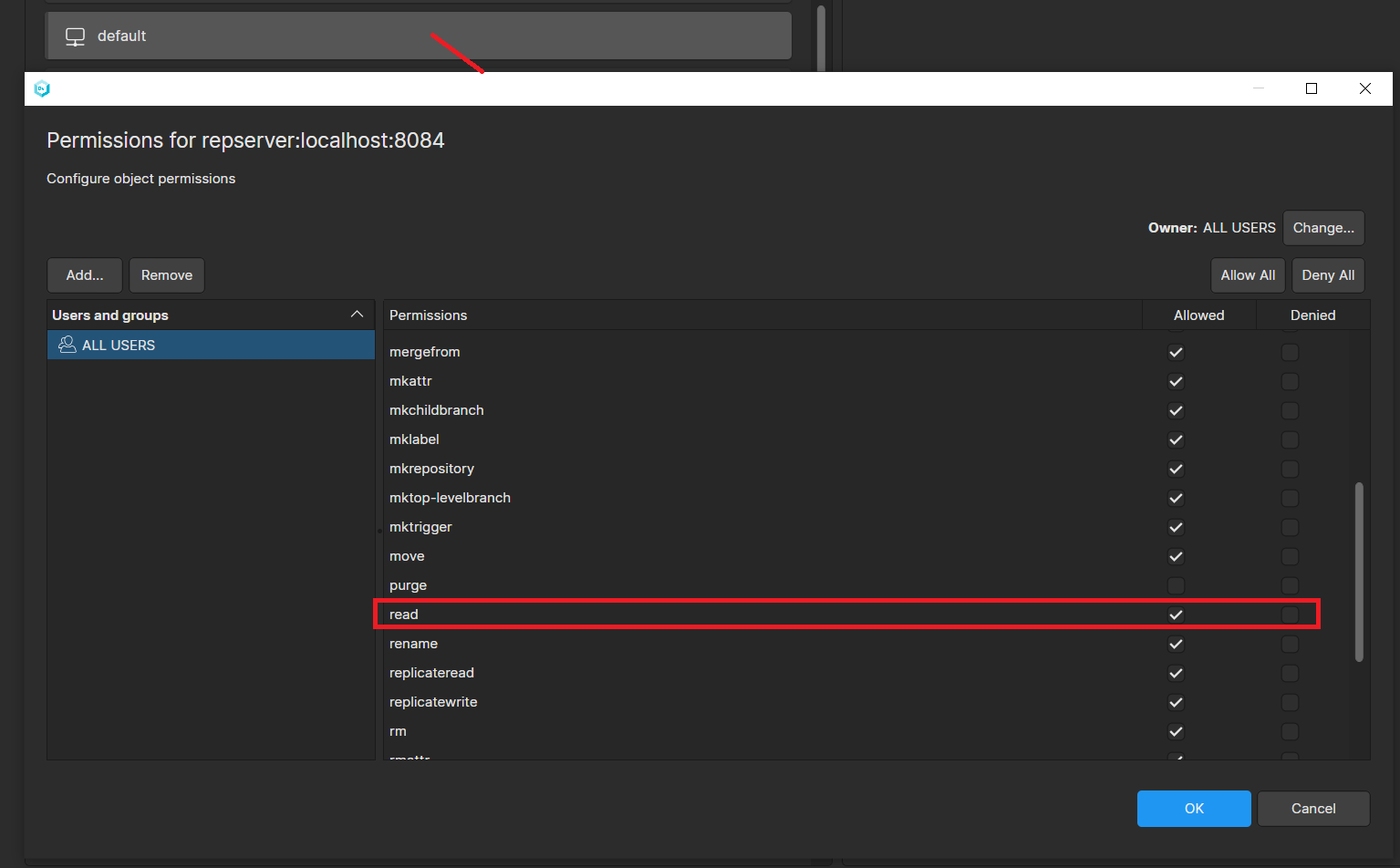1400x868 pixels.
Task: Click the permissions list scrollbar
Action: point(1359,565)
